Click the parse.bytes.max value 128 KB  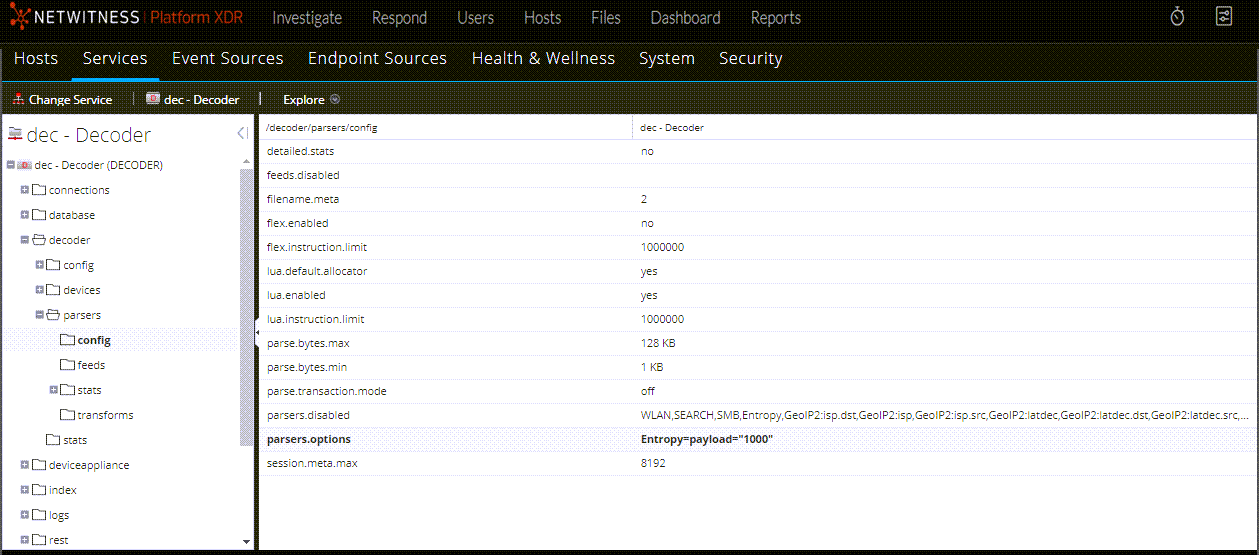[x=658, y=343]
